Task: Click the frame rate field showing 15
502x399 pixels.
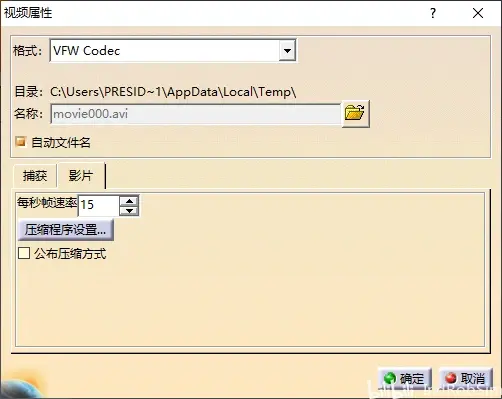Action: (x=99, y=205)
